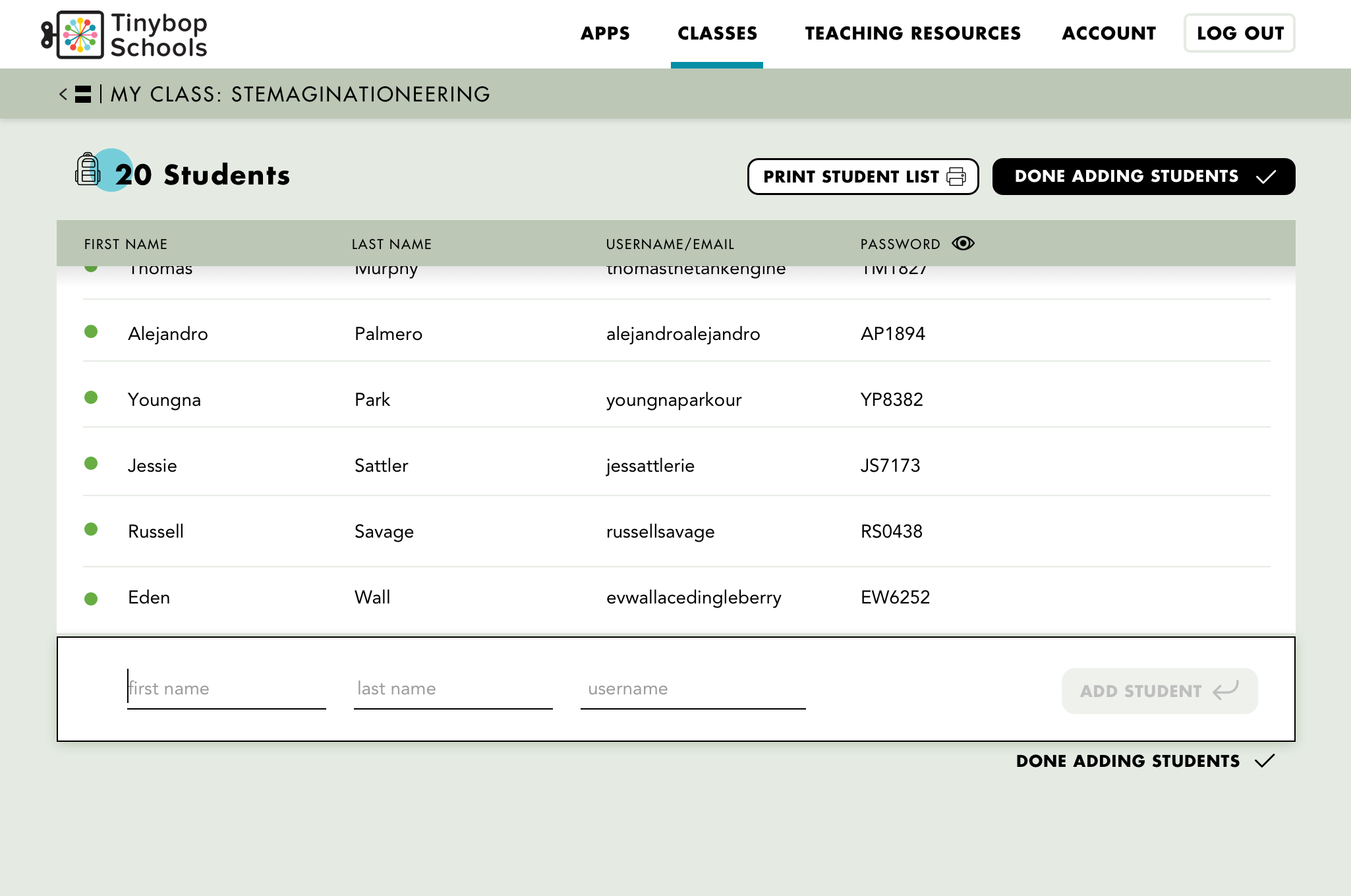Click the Log Out button
Viewport: 1351px width, 896px height.
coord(1240,33)
